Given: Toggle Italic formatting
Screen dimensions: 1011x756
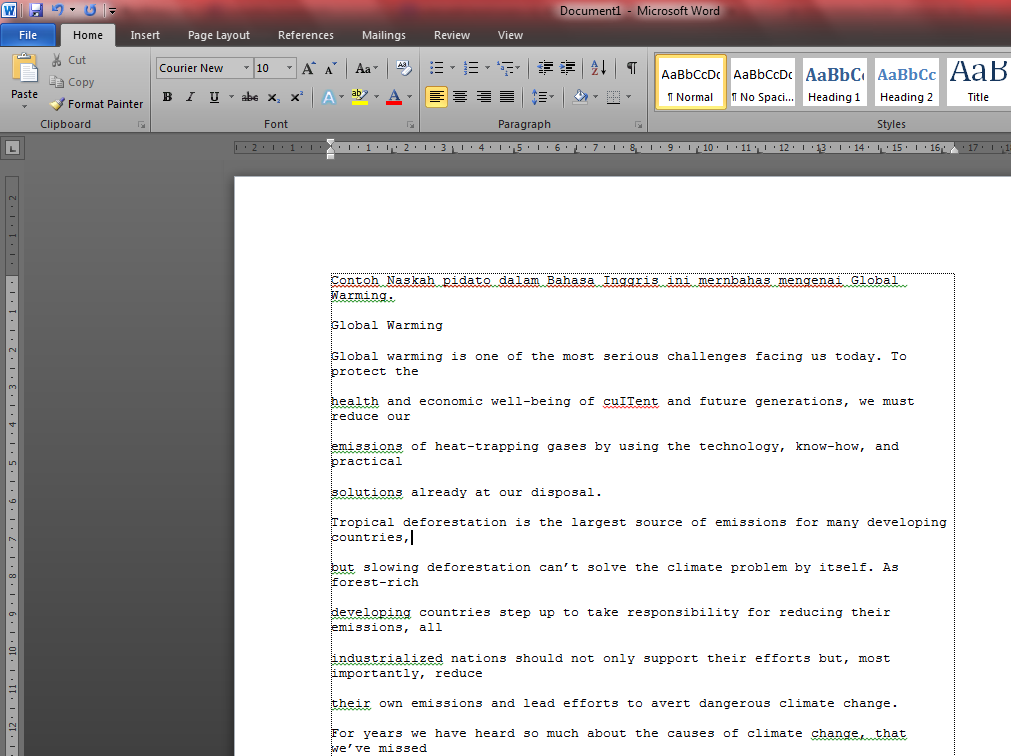Looking at the screenshot, I should [190, 97].
